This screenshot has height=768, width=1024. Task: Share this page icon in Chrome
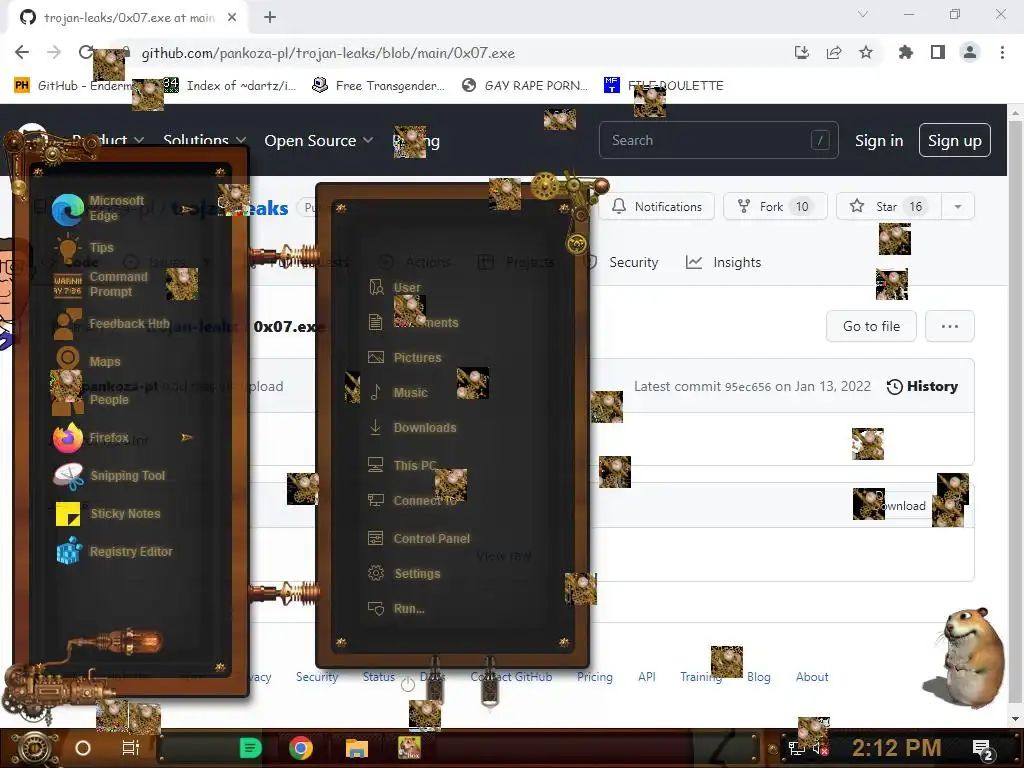834,52
